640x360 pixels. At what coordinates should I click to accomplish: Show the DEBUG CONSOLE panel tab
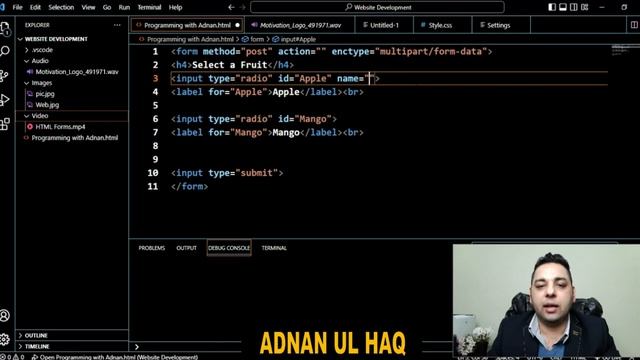point(229,248)
